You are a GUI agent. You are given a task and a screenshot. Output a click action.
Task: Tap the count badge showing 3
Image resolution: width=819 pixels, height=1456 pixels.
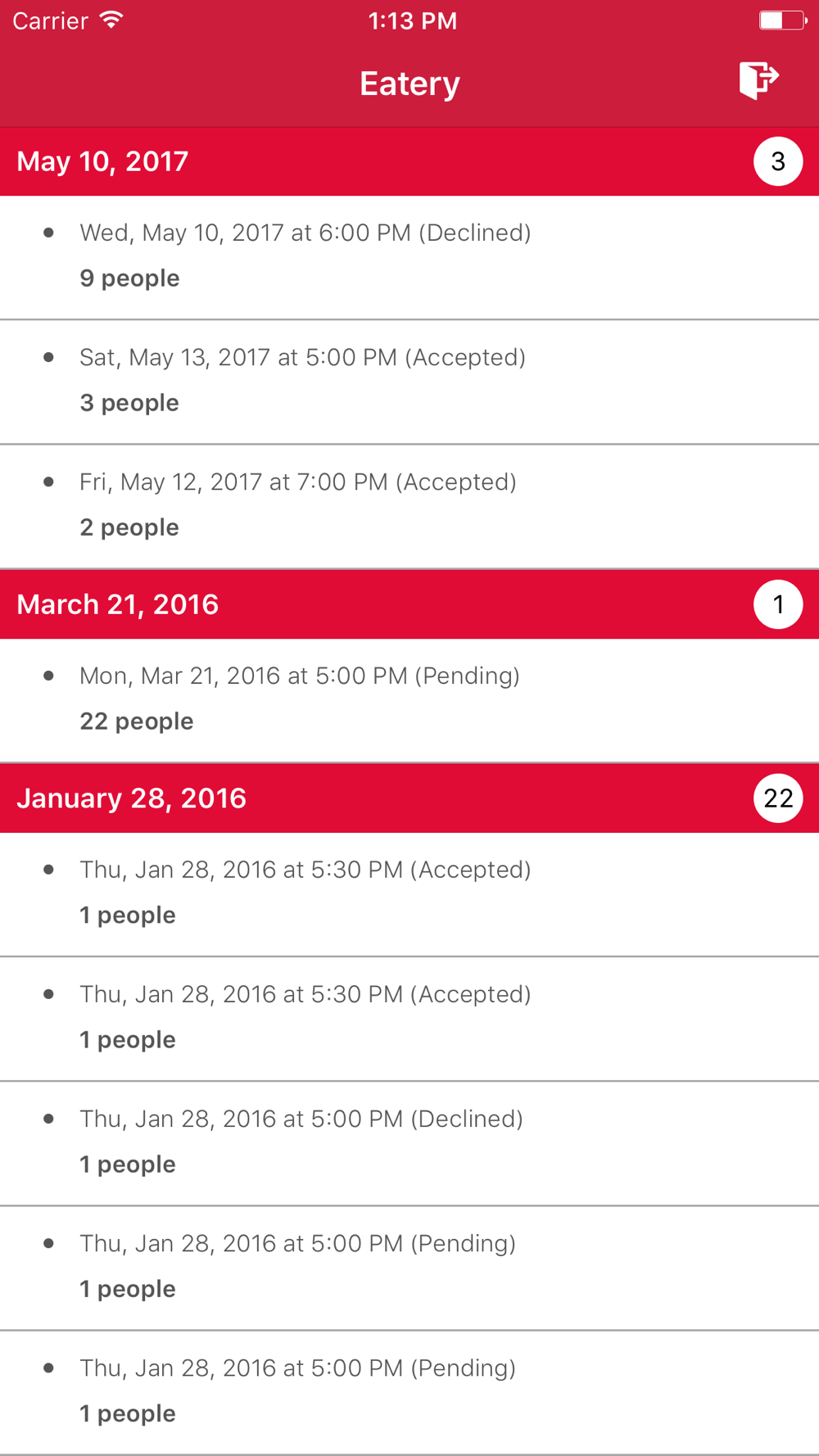(x=777, y=161)
